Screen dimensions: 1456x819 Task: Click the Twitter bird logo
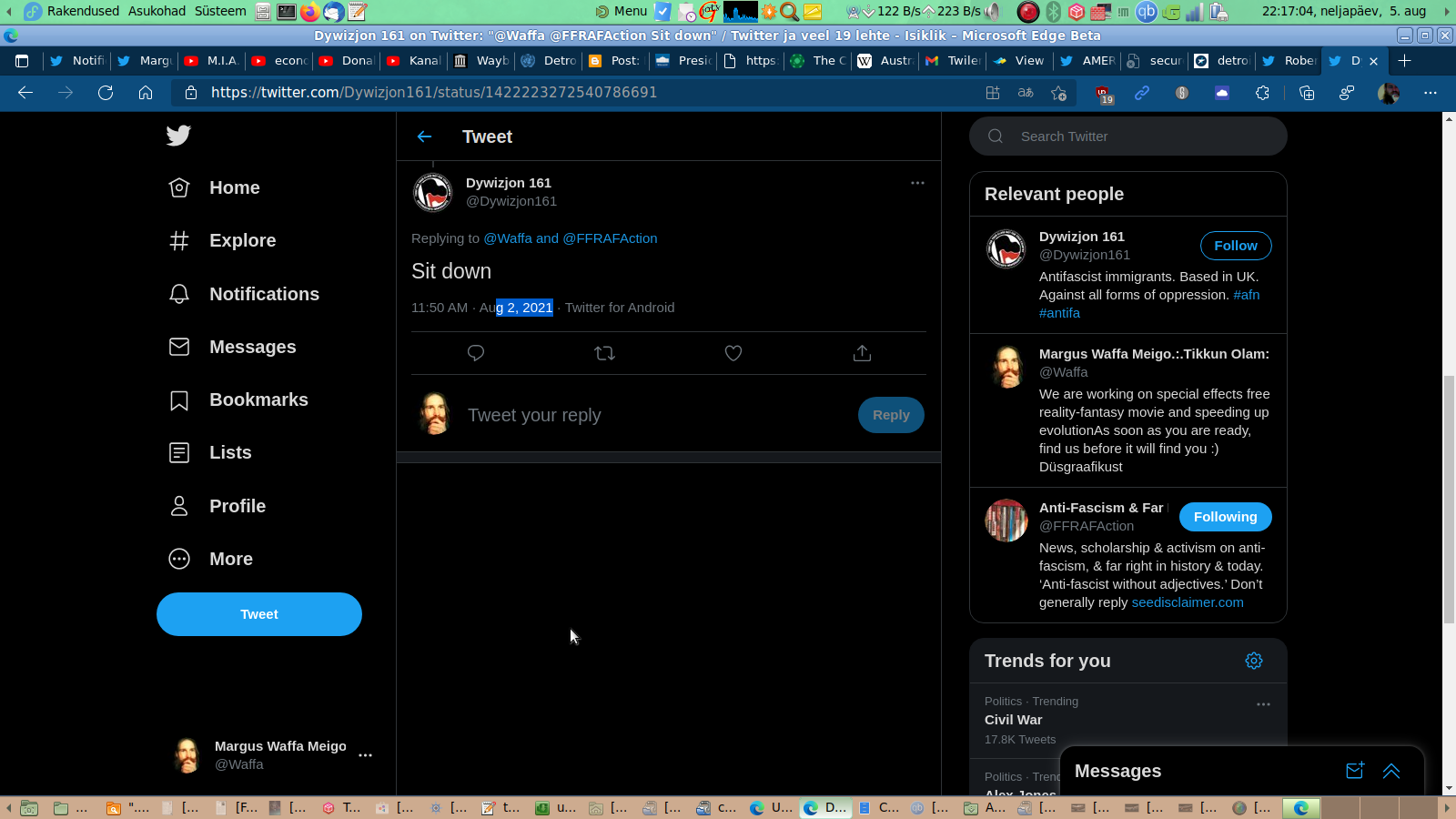(x=178, y=136)
